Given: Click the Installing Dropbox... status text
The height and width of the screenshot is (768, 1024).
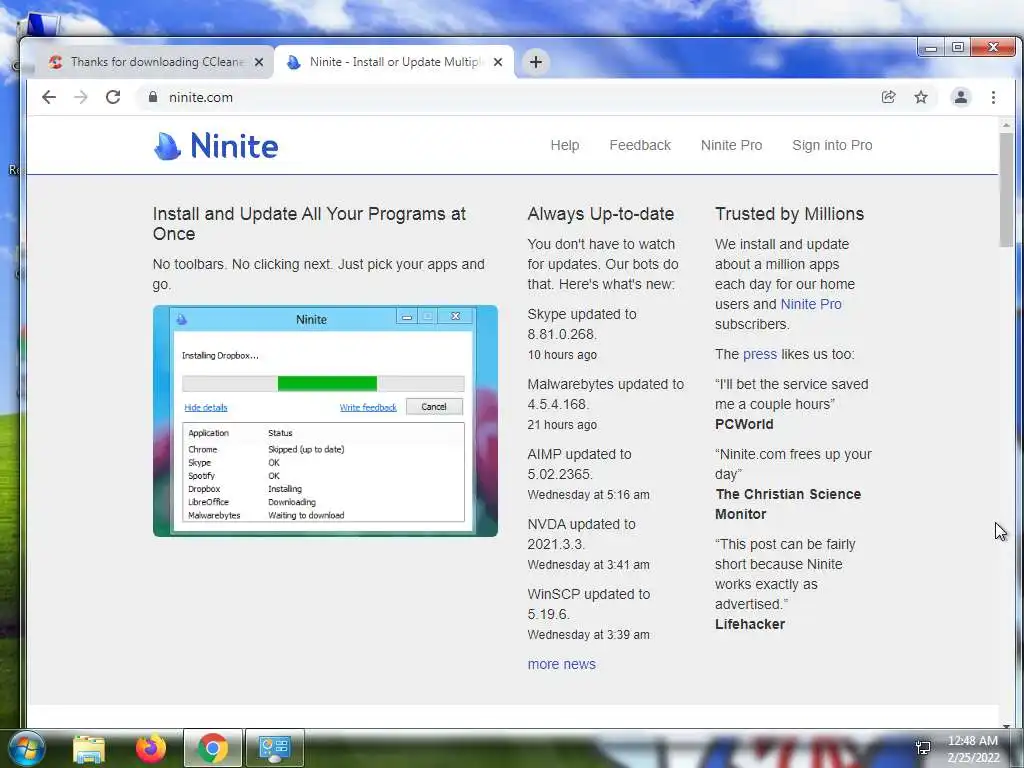Looking at the screenshot, I should 220,356.
